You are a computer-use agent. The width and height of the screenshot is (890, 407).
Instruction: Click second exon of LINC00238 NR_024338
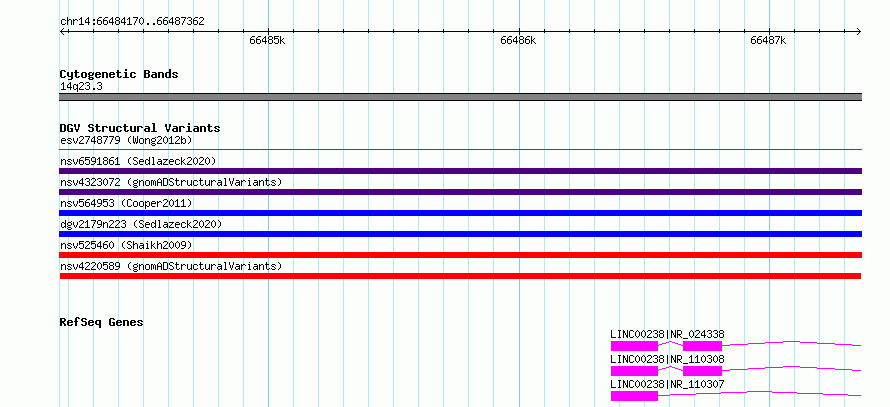[x=702, y=346]
